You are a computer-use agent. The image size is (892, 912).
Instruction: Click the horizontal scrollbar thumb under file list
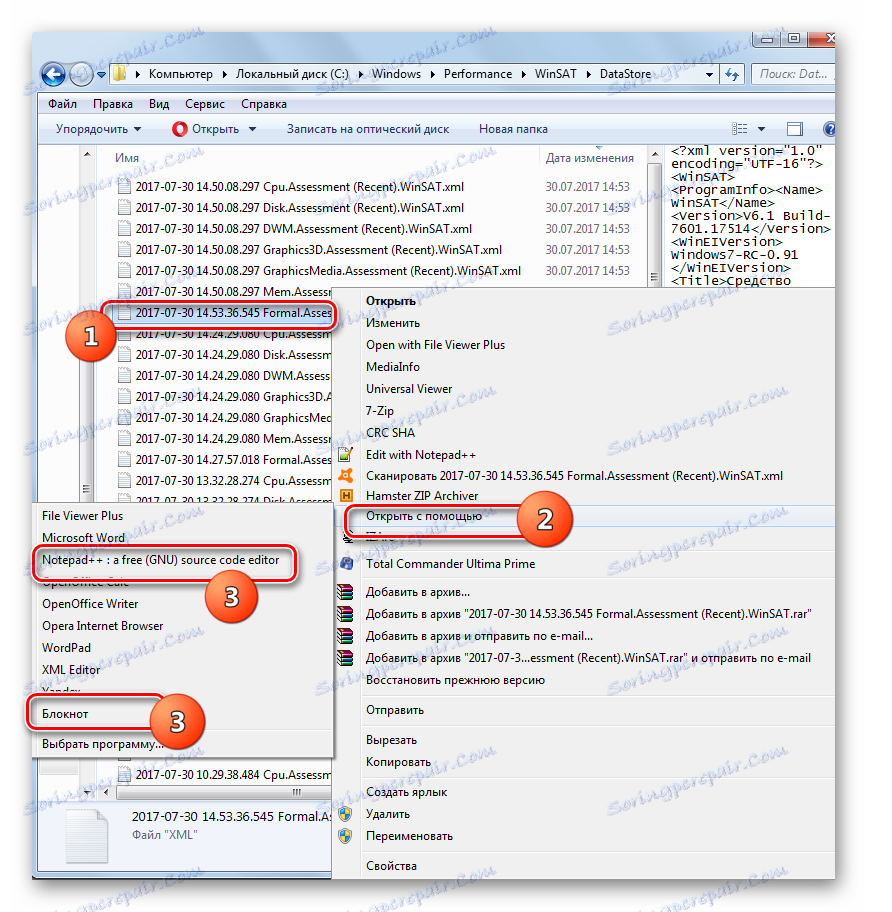(224, 792)
